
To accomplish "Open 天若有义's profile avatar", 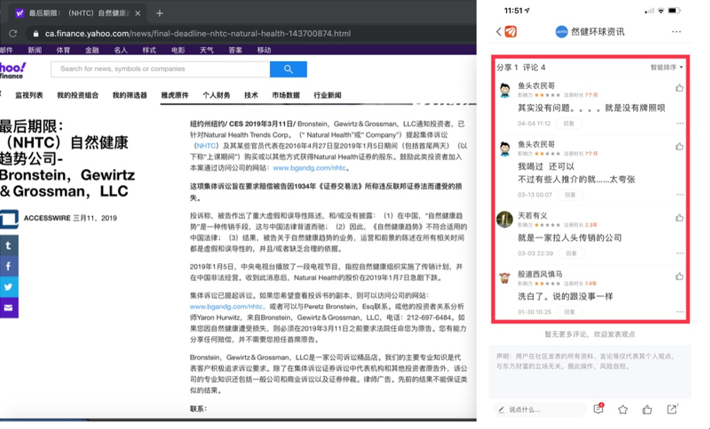I will (505, 220).
